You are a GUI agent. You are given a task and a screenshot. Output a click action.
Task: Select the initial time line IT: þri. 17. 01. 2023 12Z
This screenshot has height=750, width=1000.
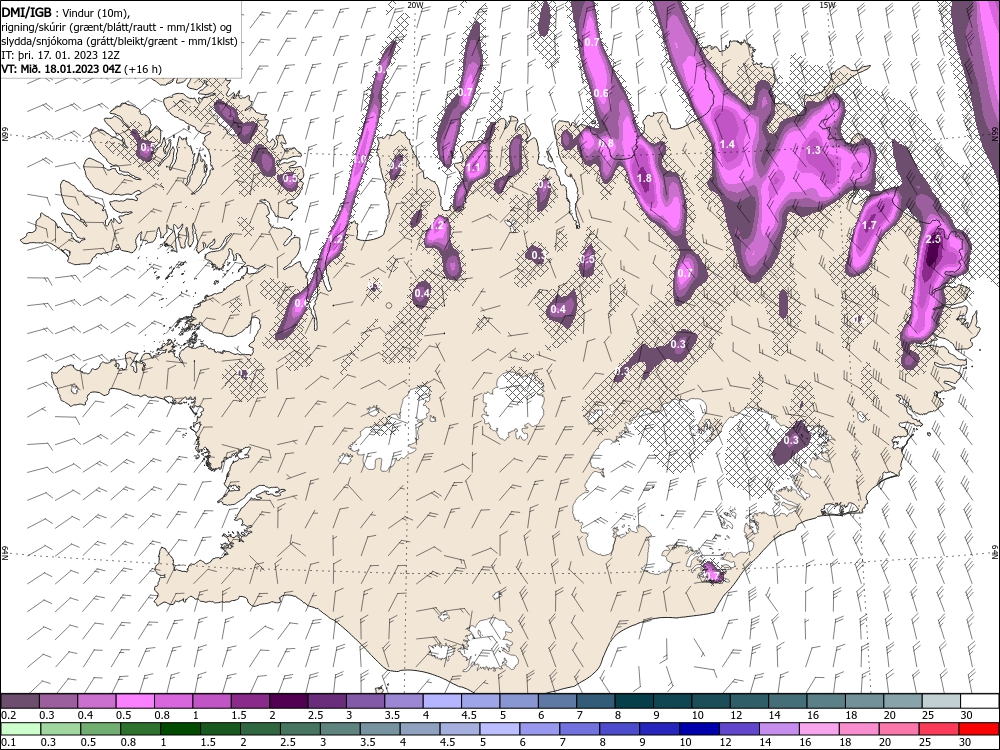[61, 55]
